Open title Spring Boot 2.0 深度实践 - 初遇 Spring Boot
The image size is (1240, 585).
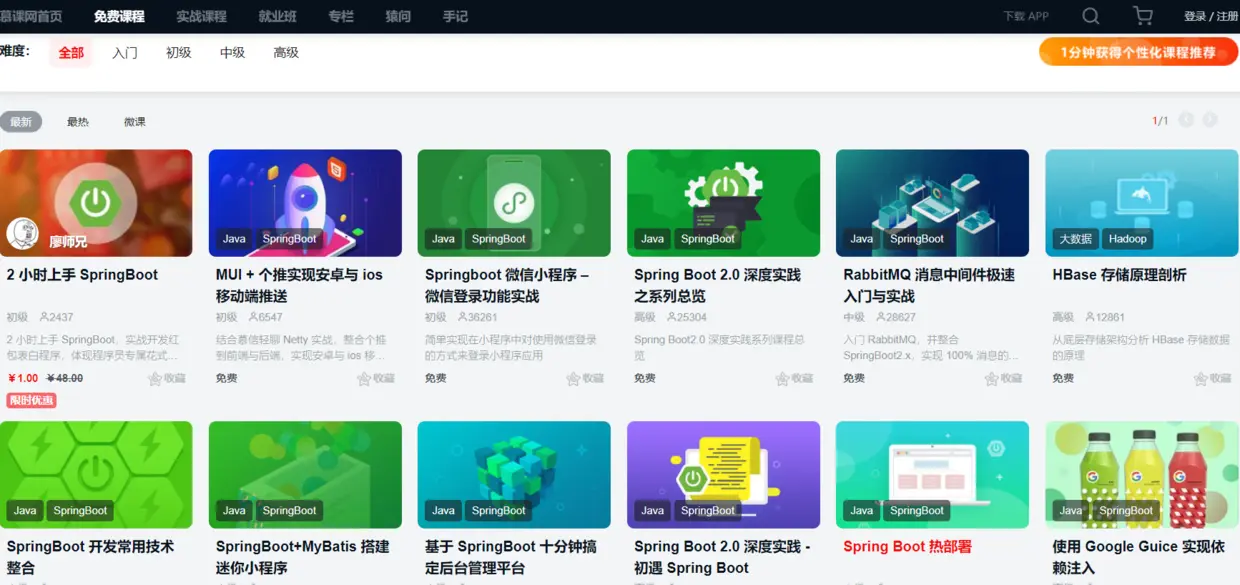click(721, 557)
